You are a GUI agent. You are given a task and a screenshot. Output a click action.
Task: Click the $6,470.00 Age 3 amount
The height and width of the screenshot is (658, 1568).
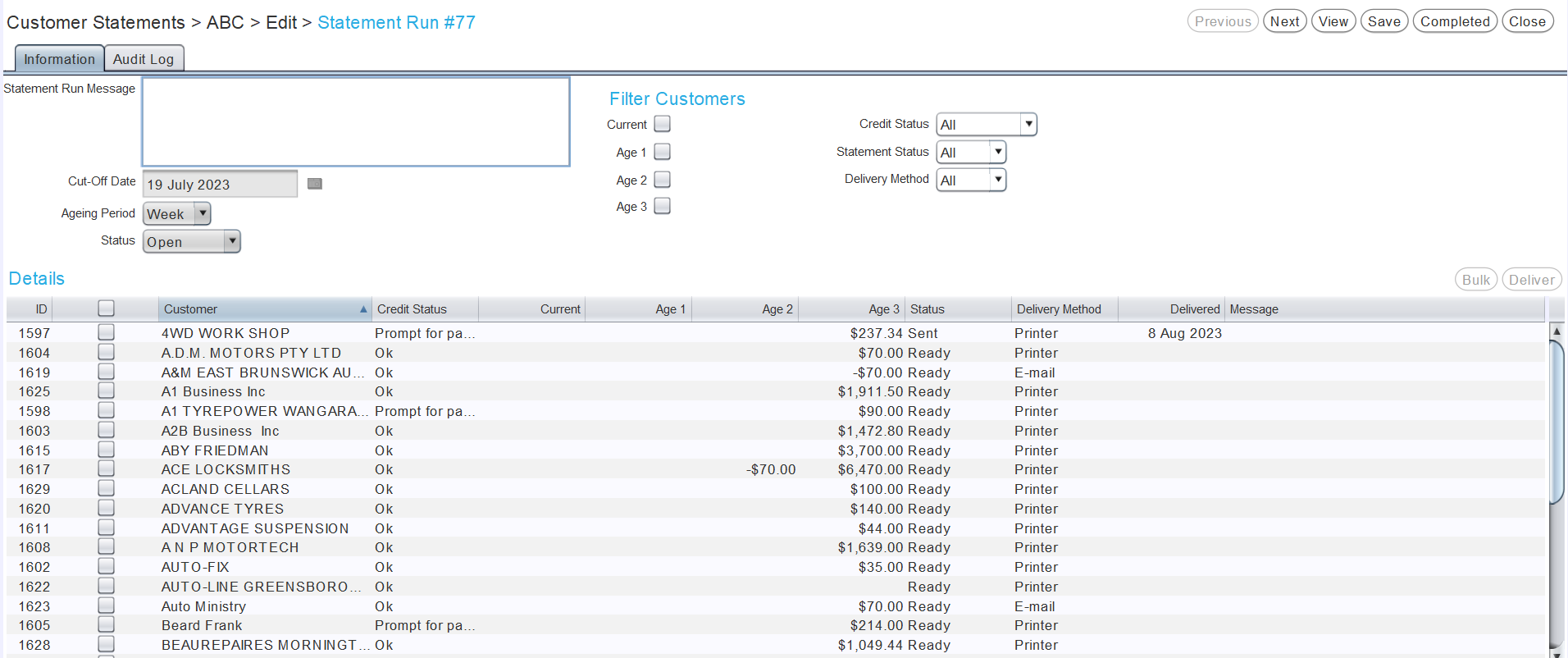pos(870,469)
